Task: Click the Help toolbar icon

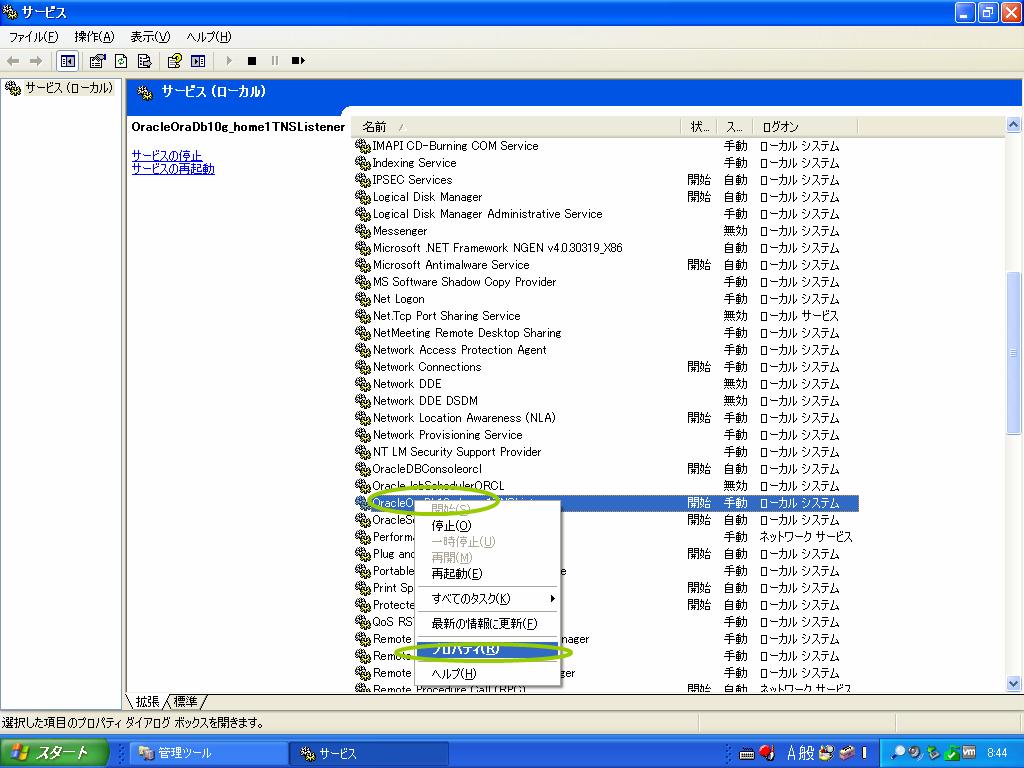Action: 174,61
